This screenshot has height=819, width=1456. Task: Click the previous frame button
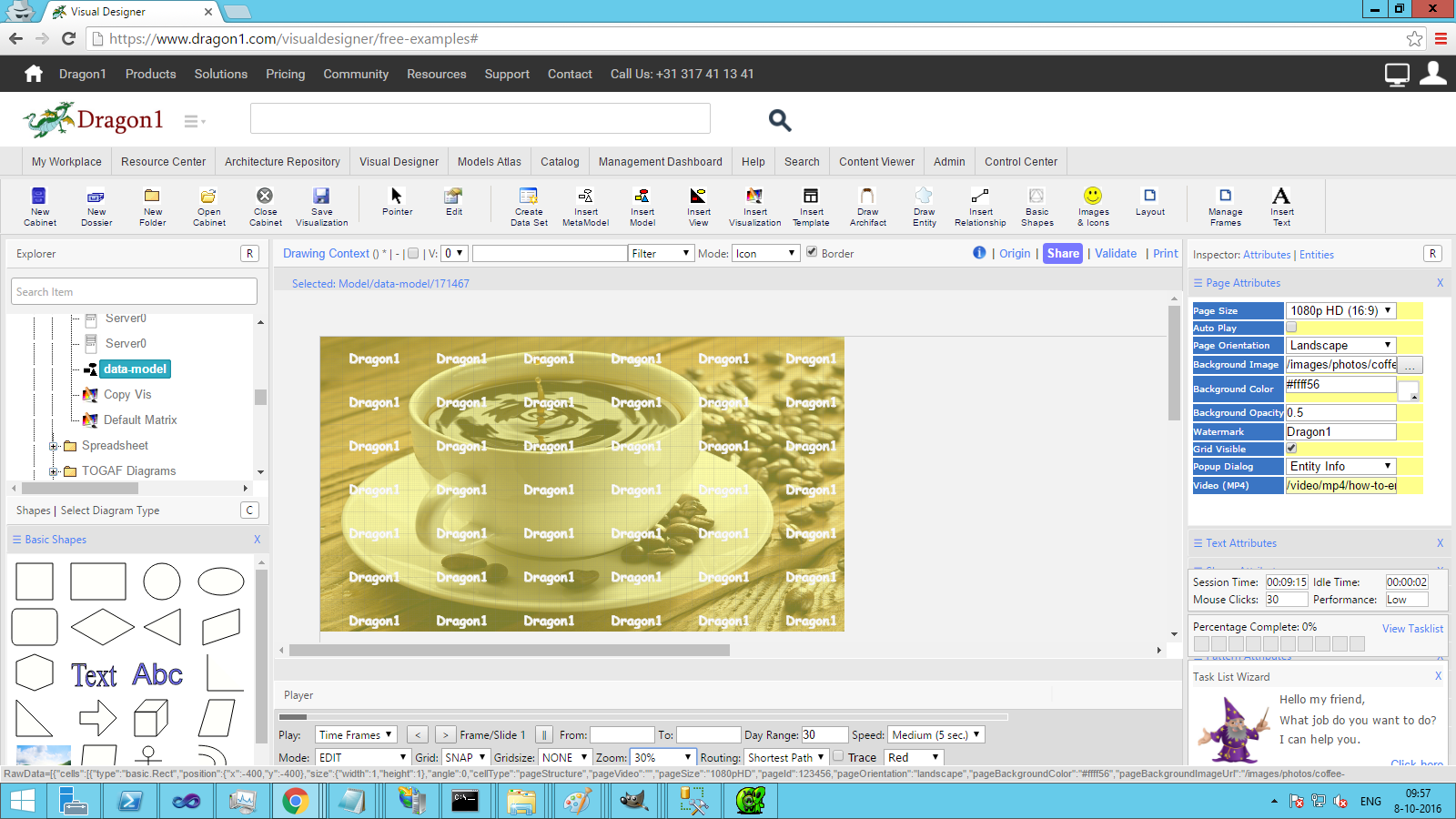(417, 734)
